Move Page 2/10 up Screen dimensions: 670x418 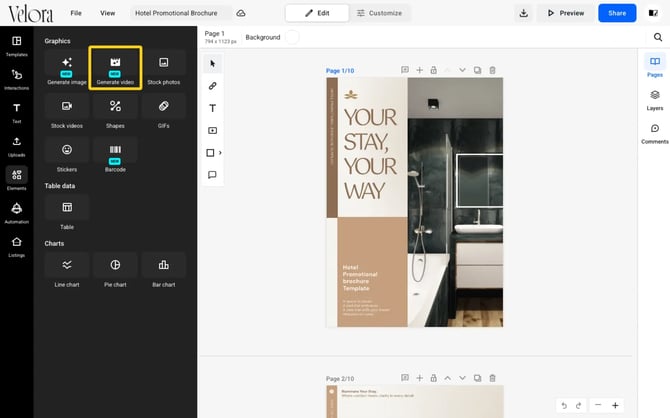pyautogui.click(x=447, y=378)
